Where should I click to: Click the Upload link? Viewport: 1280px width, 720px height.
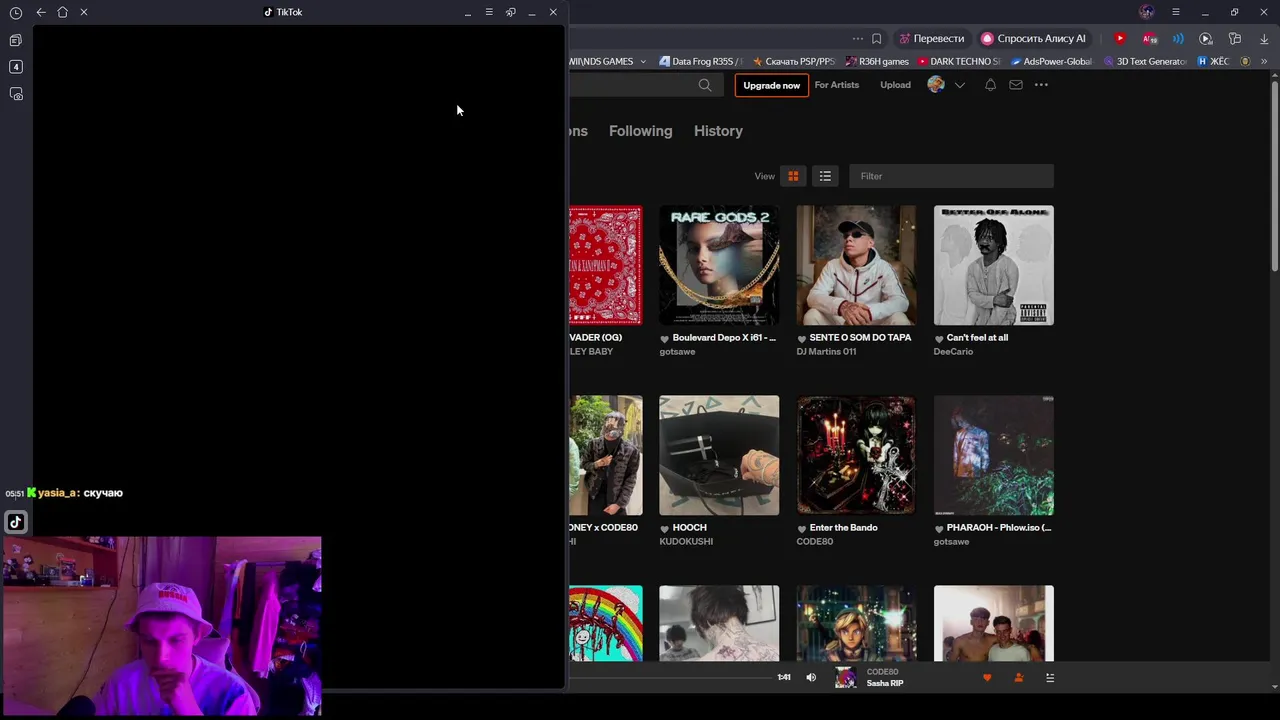click(x=895, y=85)
